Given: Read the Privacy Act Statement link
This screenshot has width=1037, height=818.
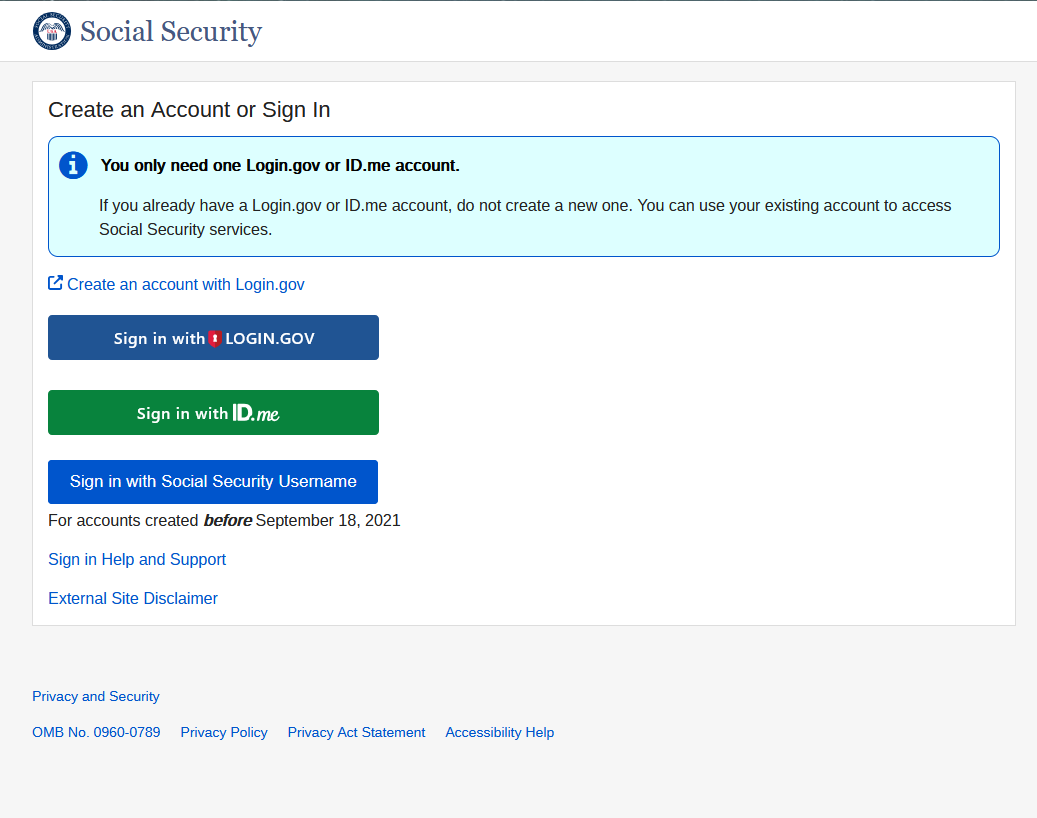Looking at the screenshot, I should (x=356, y=733).
